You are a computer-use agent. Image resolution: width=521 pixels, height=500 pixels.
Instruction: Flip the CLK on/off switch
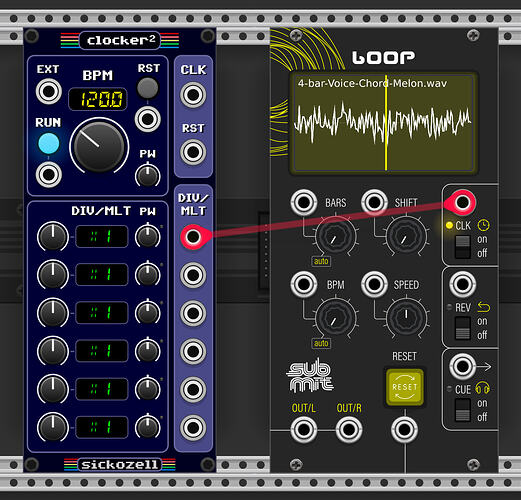point(463,247)
